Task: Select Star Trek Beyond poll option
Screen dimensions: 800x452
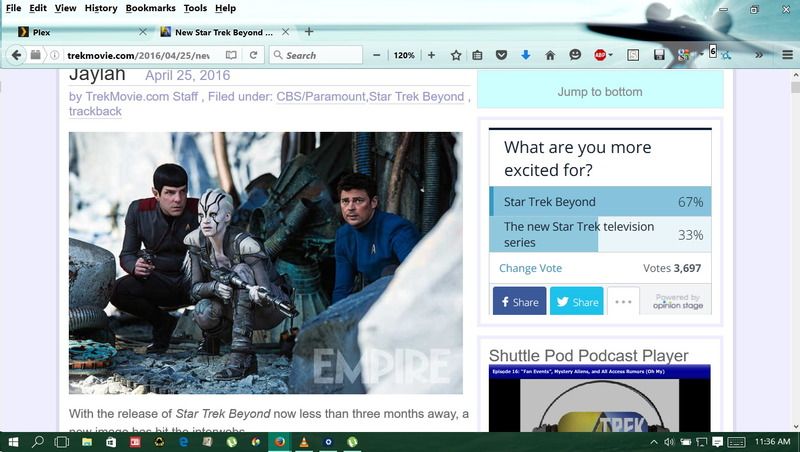Action: click(x=600, y=202)
